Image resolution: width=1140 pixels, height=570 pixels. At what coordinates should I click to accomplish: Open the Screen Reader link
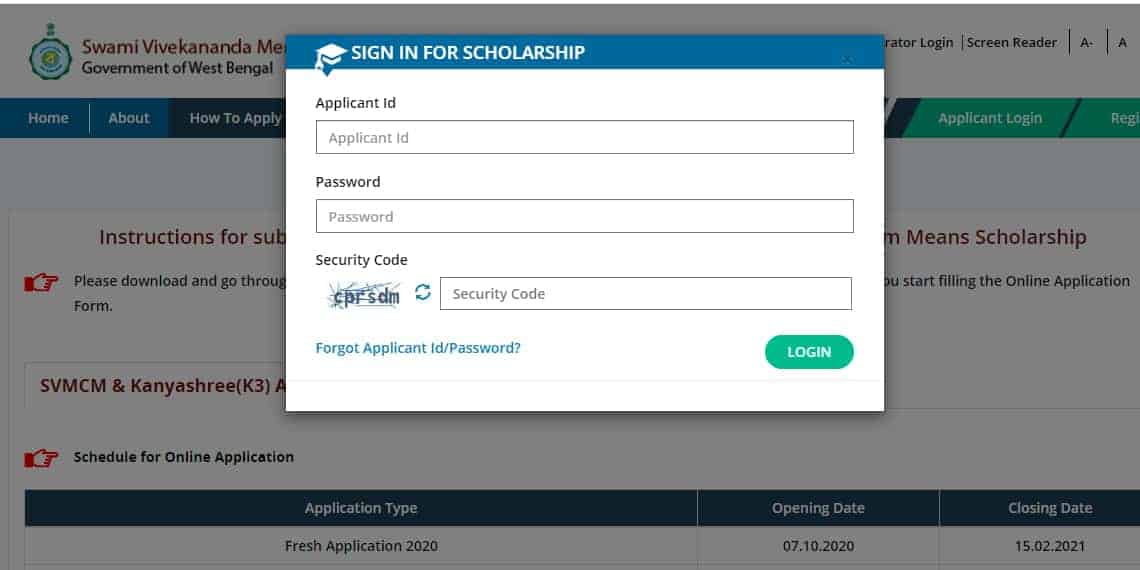[1011, 43]
